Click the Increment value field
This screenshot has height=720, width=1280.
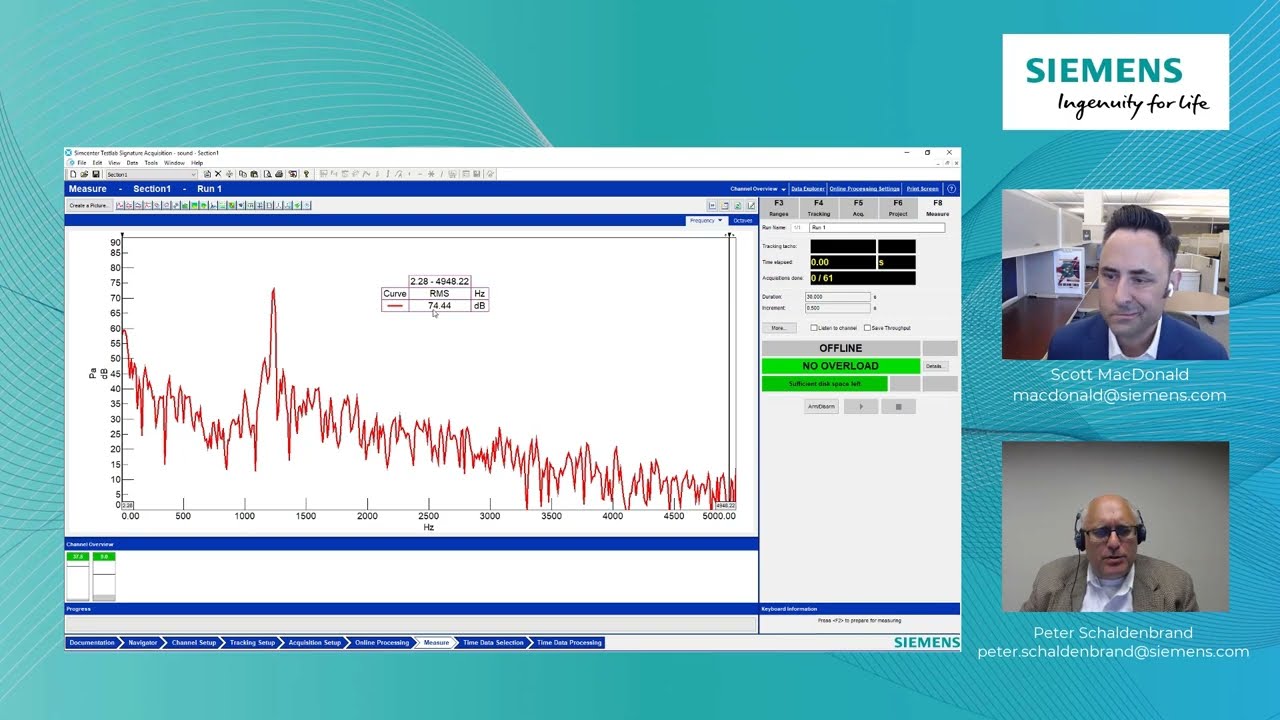pos(838,309)
